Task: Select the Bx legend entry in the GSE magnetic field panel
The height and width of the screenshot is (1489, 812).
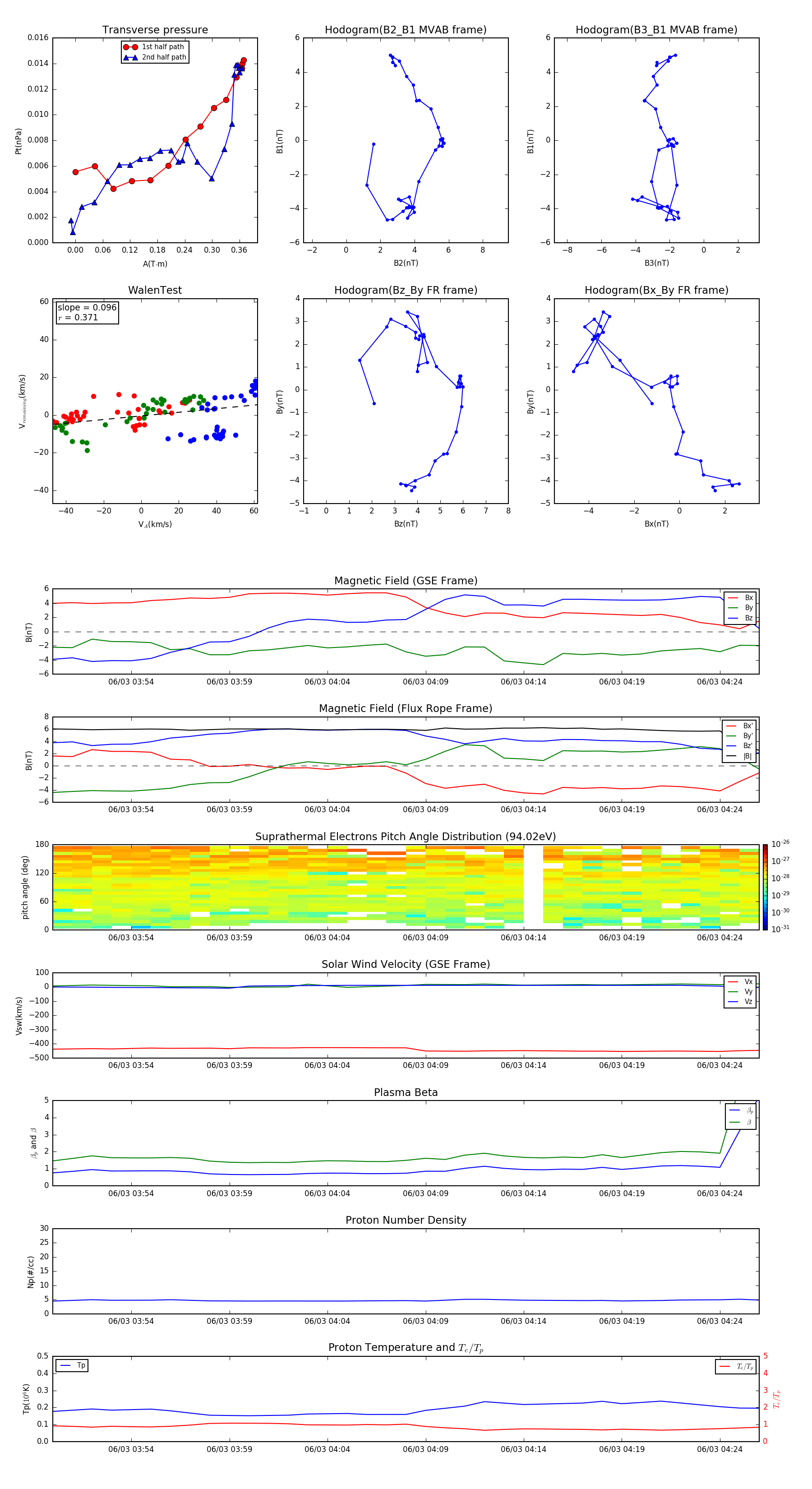Action: click(x=740, y=598)
